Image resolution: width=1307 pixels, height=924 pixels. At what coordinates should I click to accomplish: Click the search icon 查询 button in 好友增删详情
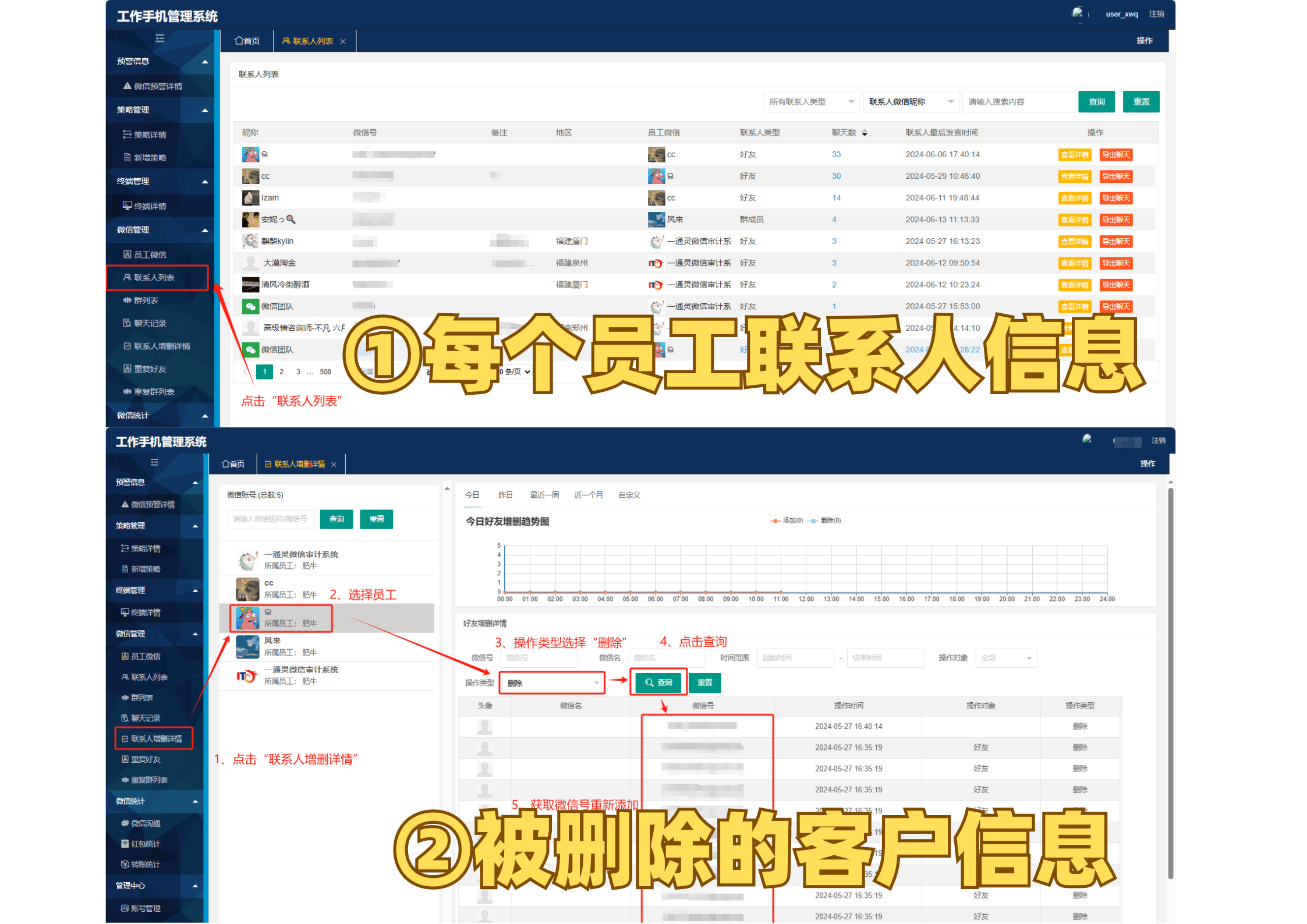pos(658,682)
